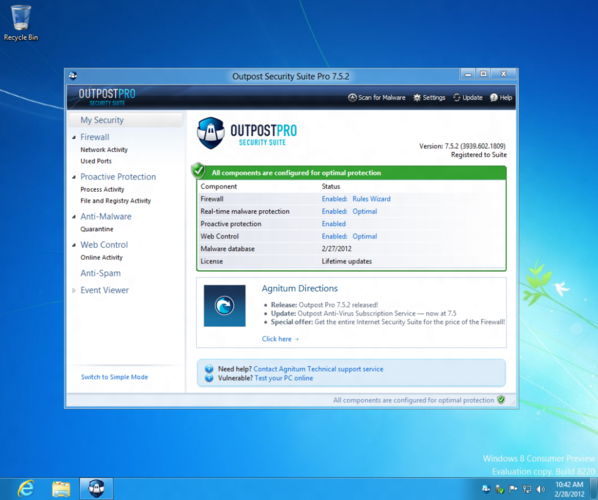Select Anti-Malware heading in sidebar

[106, 216]
